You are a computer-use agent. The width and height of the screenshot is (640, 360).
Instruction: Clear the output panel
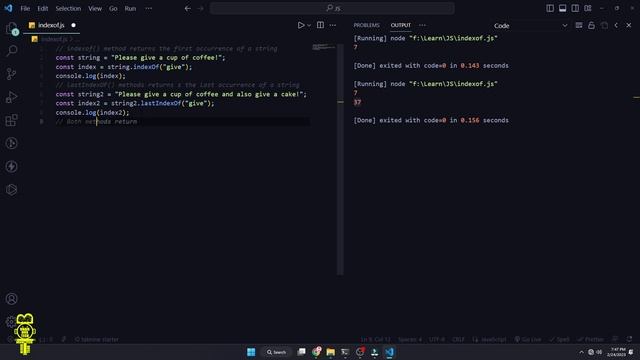coord(579,25)
